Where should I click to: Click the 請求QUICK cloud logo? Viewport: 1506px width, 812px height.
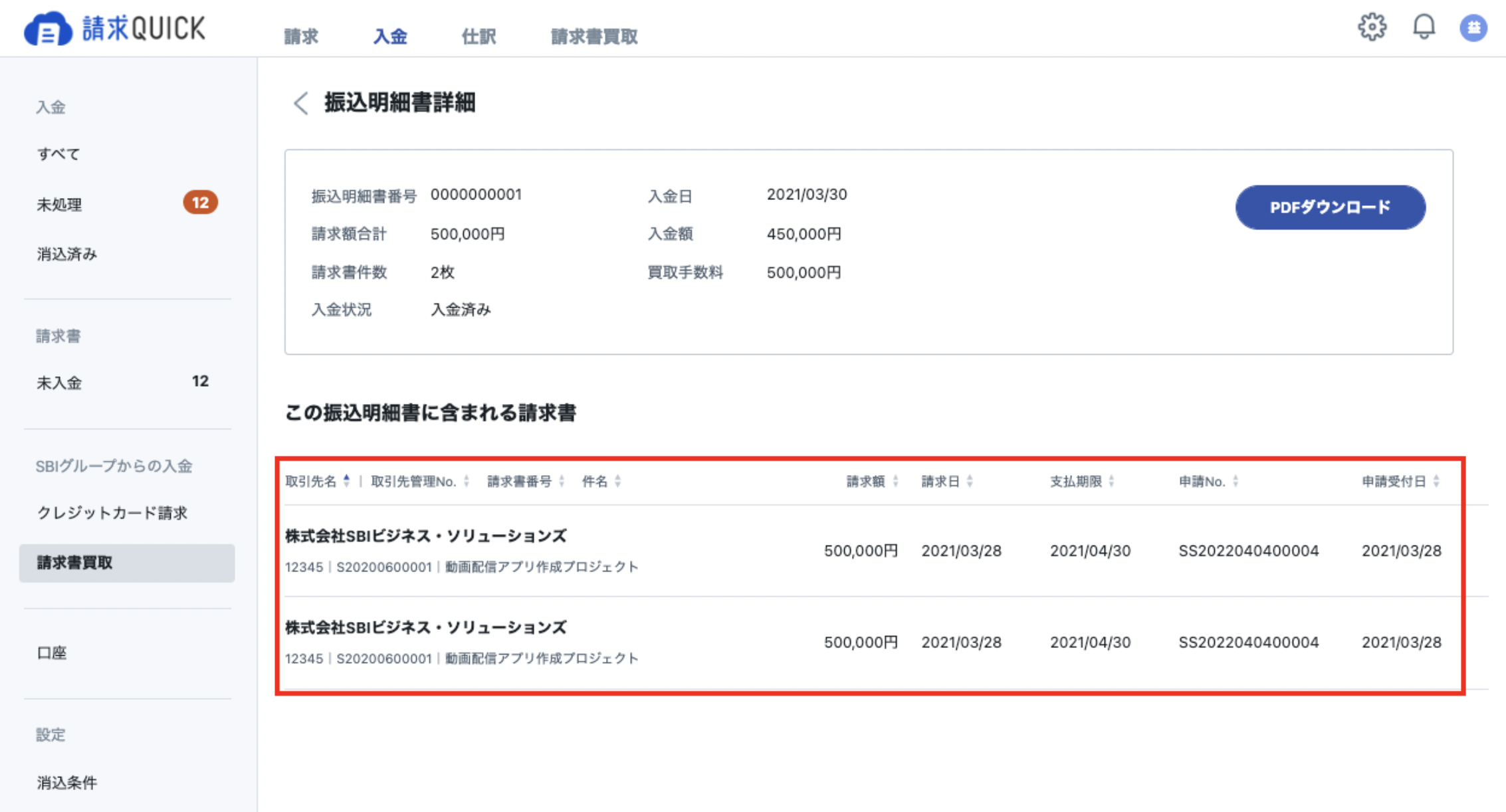[x=114, y=29]
